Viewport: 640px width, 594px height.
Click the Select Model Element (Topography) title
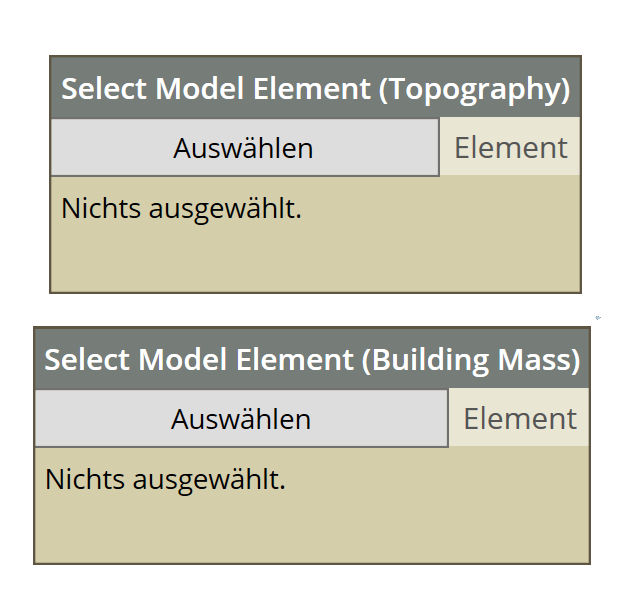coord(315,89)
